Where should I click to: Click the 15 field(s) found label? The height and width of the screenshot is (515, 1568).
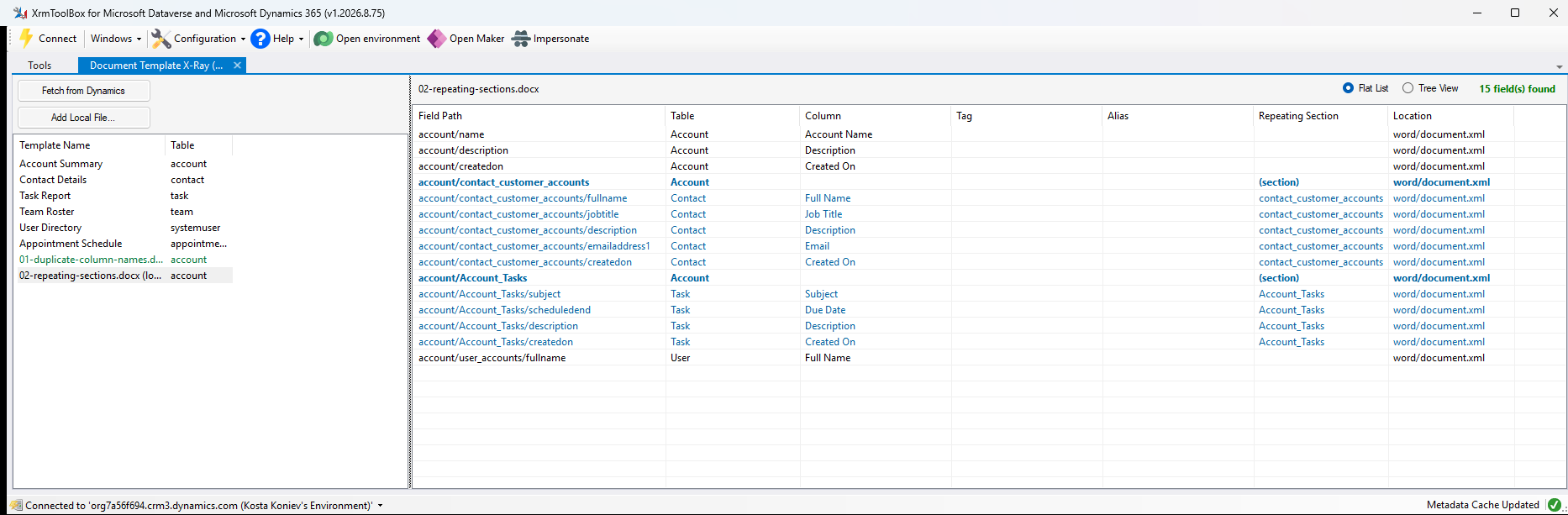click(1517, 88)
